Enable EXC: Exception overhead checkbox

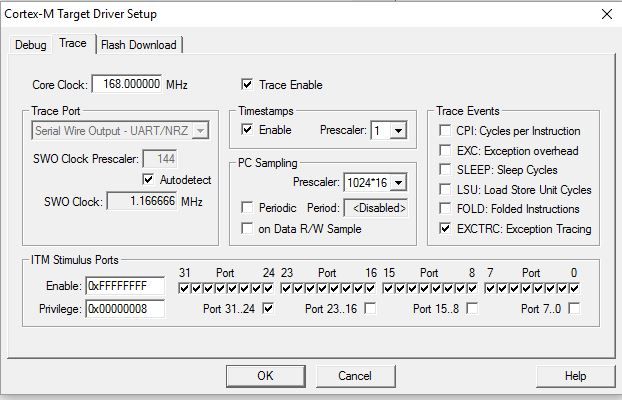click(445, 150)
